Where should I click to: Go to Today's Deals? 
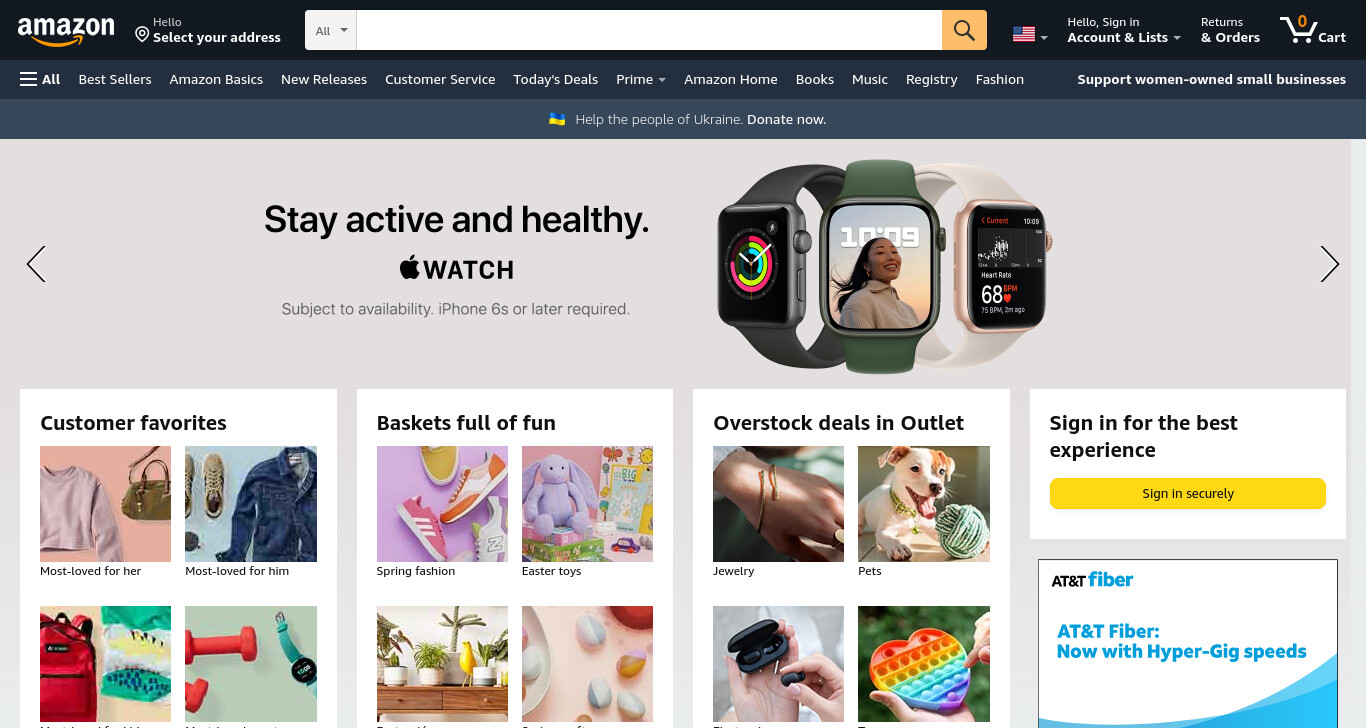pos(555,79)
